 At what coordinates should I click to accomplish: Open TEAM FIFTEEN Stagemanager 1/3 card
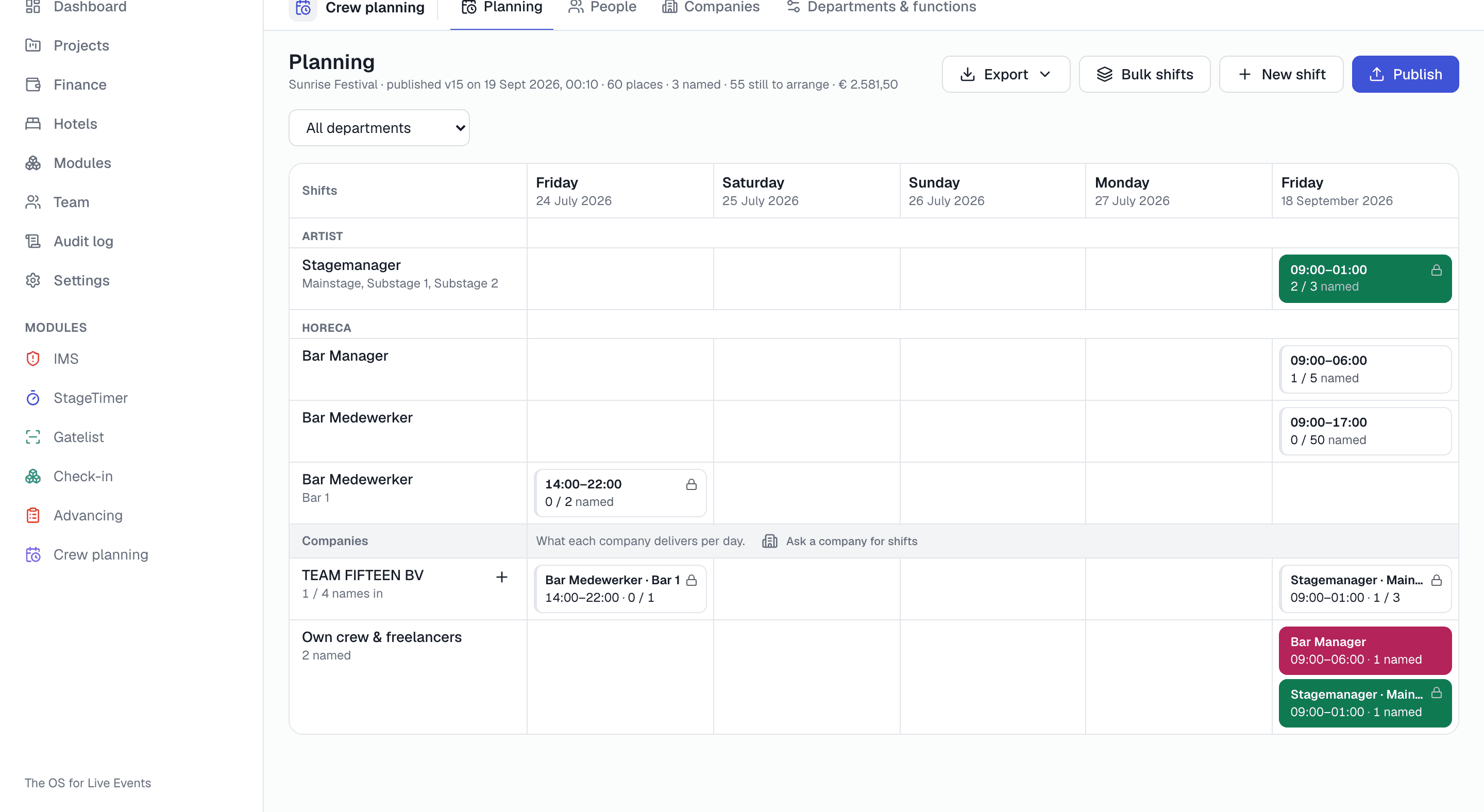coord(1365,588)
